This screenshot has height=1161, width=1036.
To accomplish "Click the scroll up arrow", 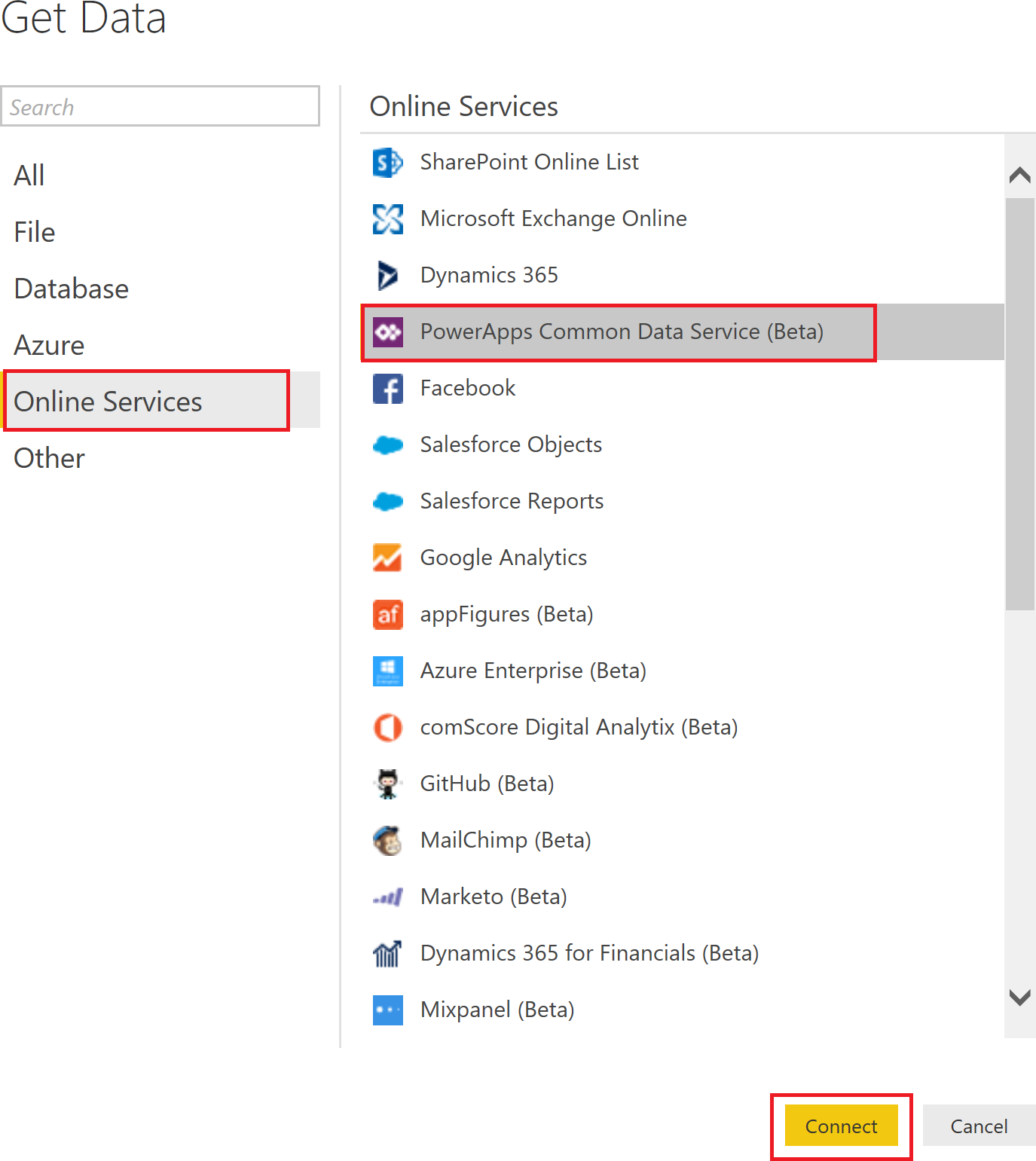I will pos(1020,175).
